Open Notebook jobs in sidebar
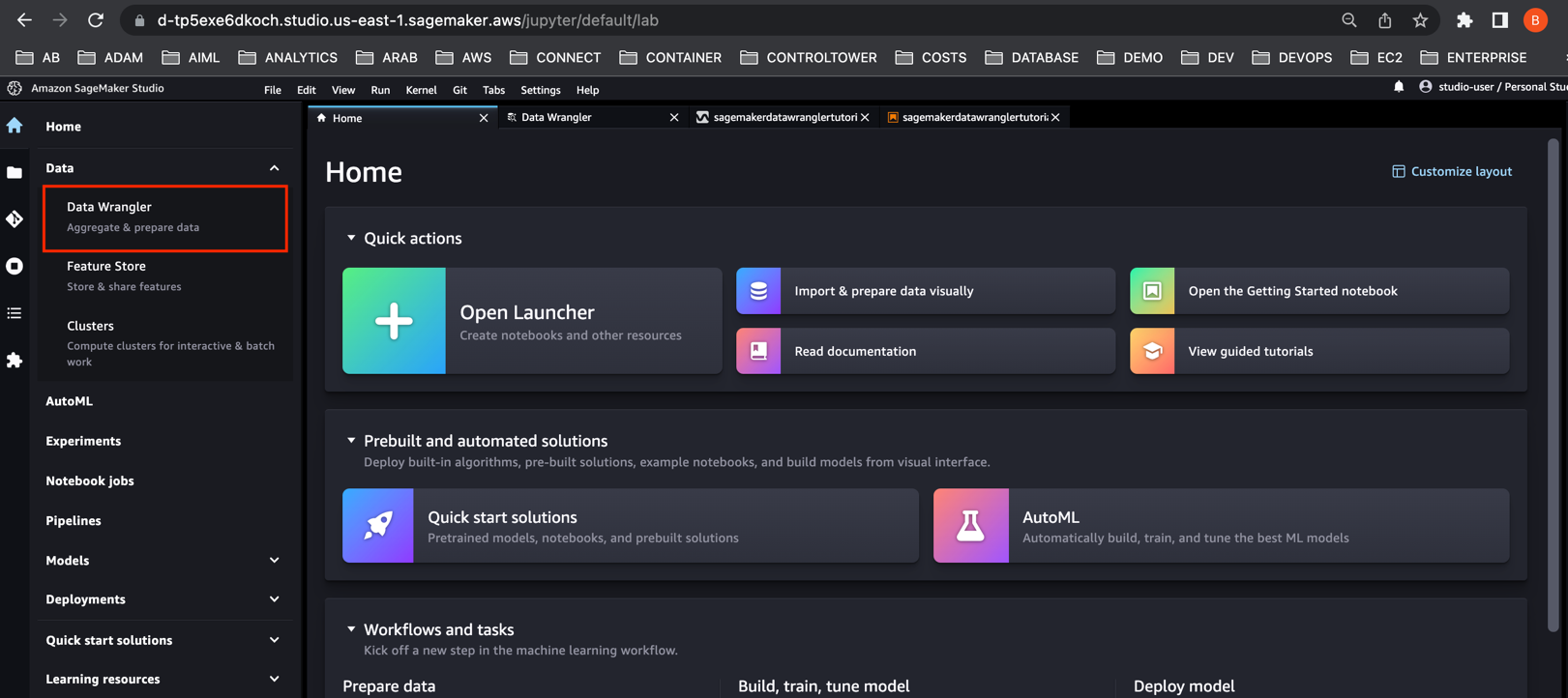This screenshot has width=1568, height=698. click(x=90, y=480)
